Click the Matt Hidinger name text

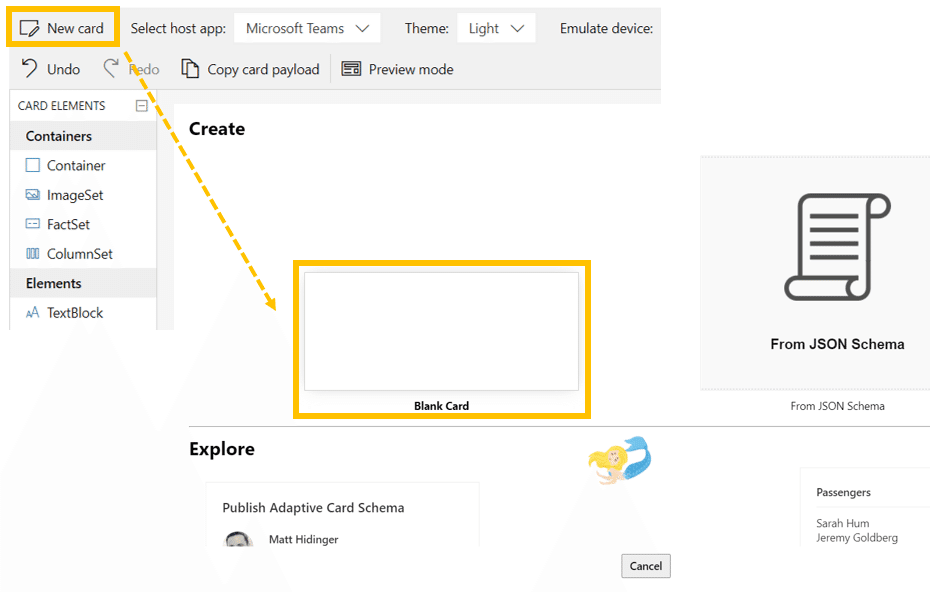coord(304,539)
